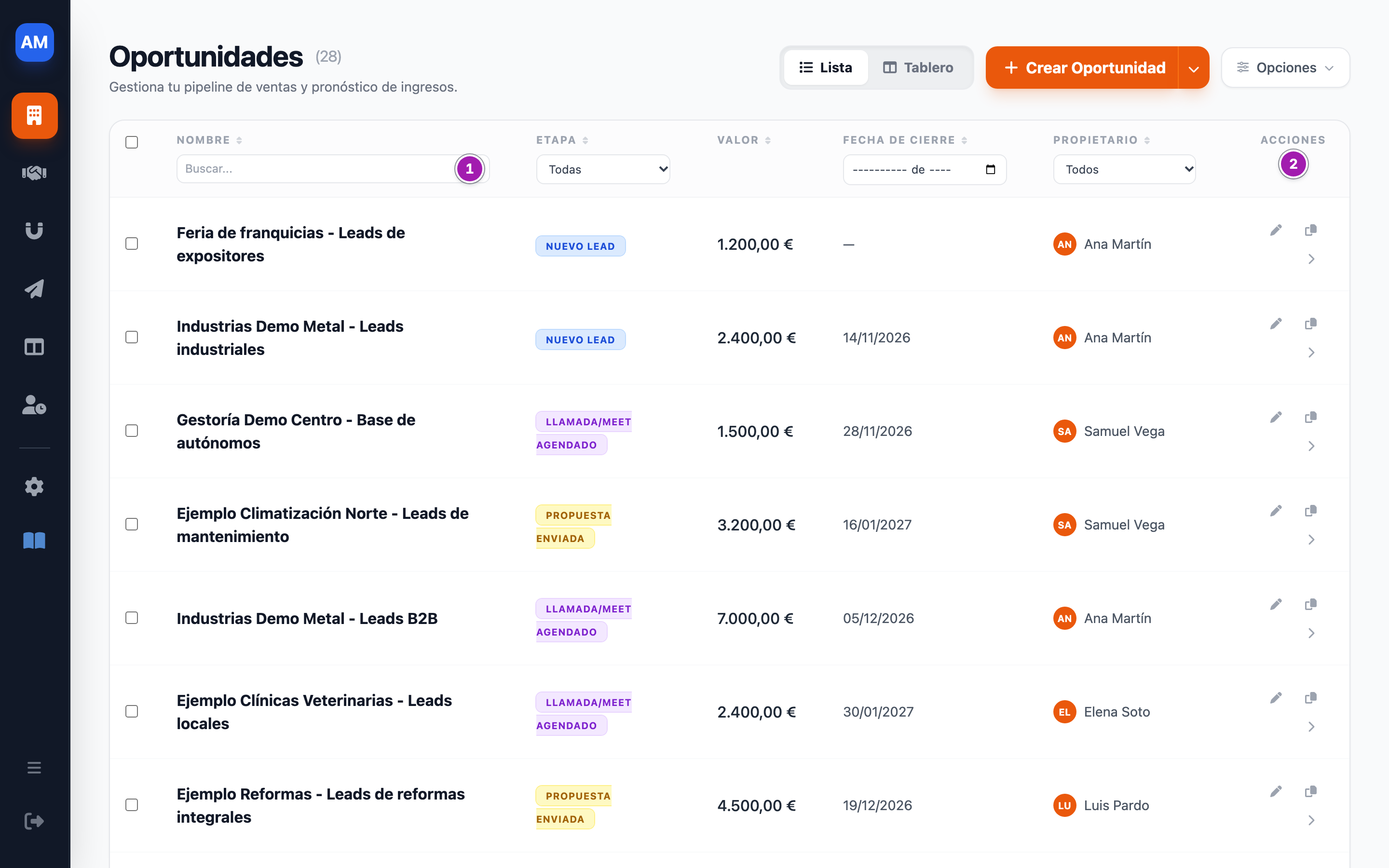This screenshot has width=1389, height=868.
Task: Duplicate Ejemplo Clínicas Veterinarias opportunity
Action: point(1310,698)
